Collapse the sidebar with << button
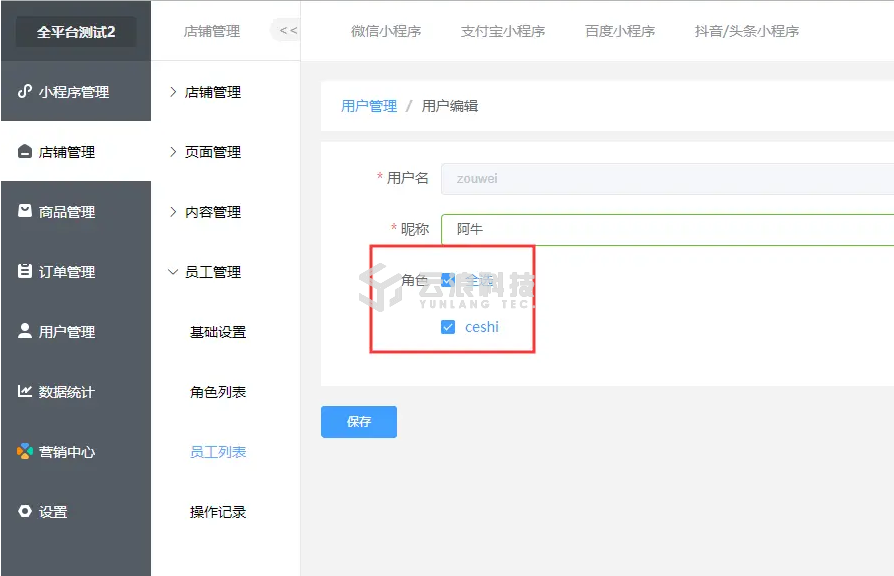894x576 pixels. 287,30
